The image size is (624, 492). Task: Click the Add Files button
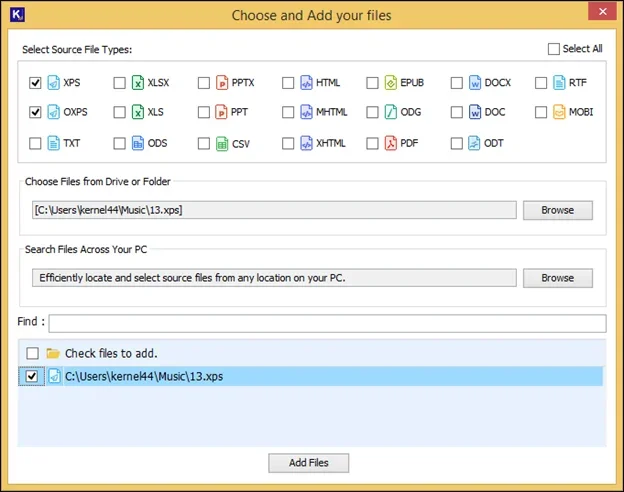pos(308,463)
